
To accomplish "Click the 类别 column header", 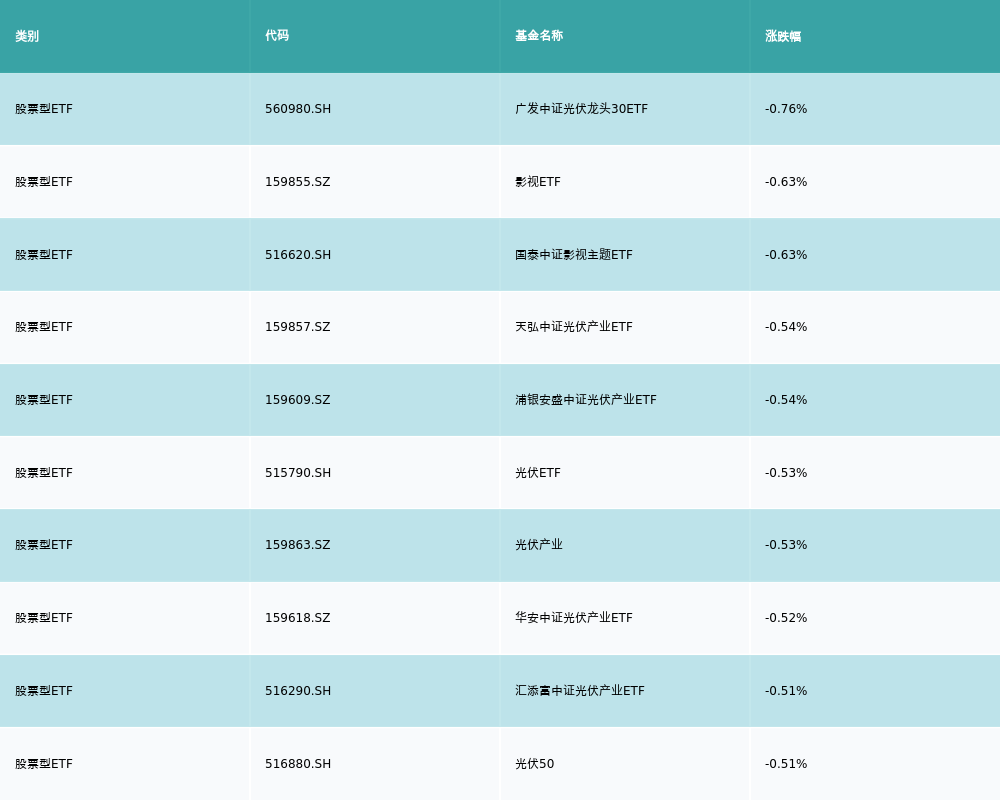I will click(x=27, y=36).
